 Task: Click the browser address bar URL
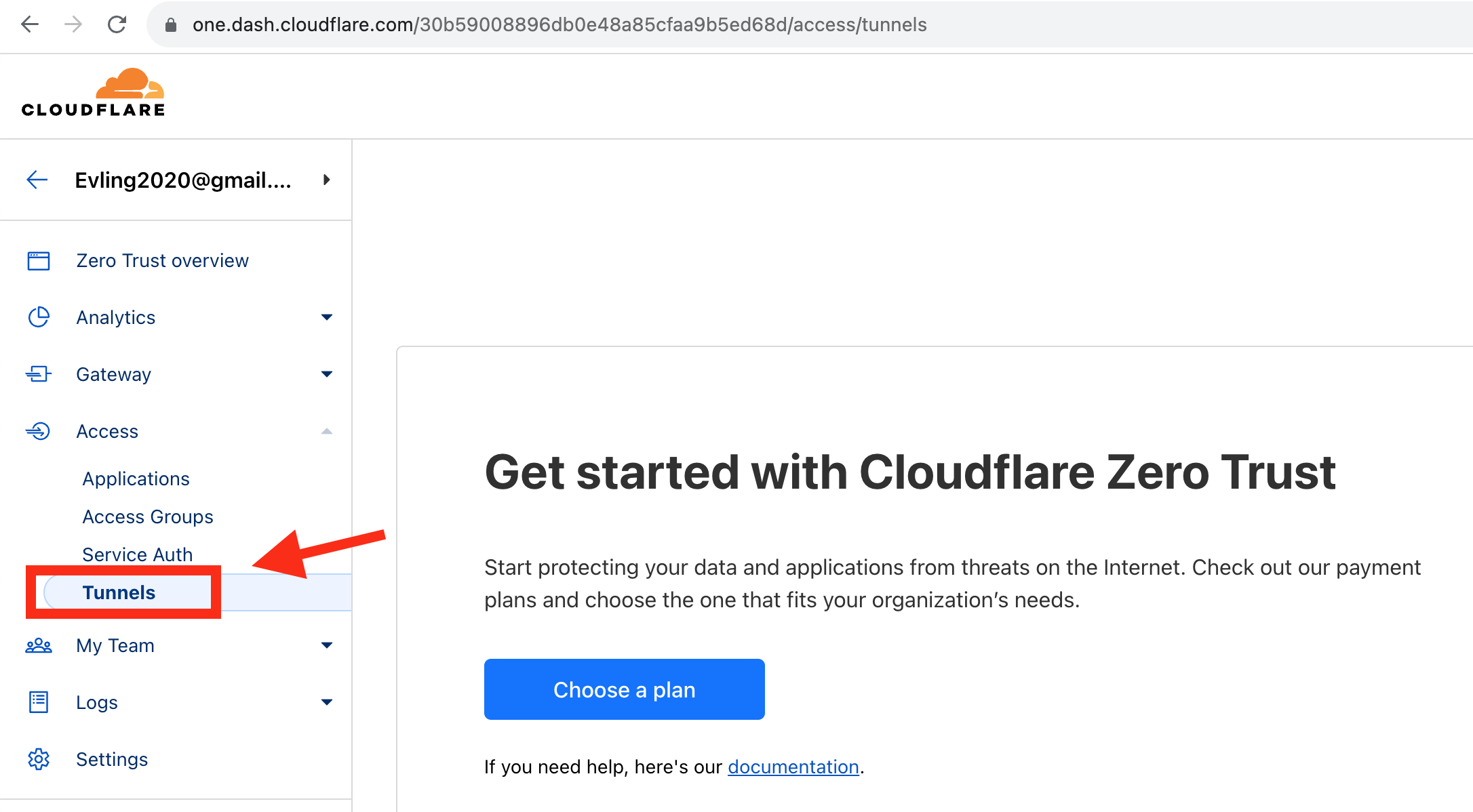click(559, 25)
